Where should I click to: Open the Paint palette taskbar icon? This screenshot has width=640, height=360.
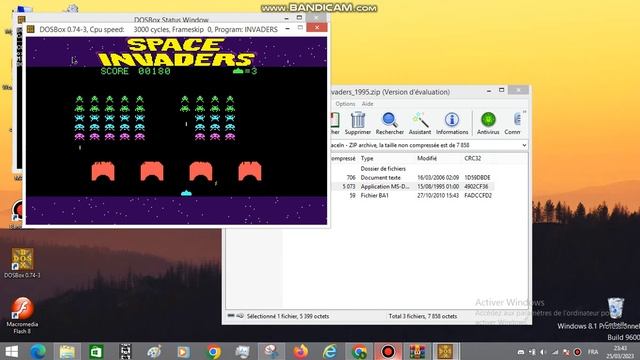tap(154, 351)
